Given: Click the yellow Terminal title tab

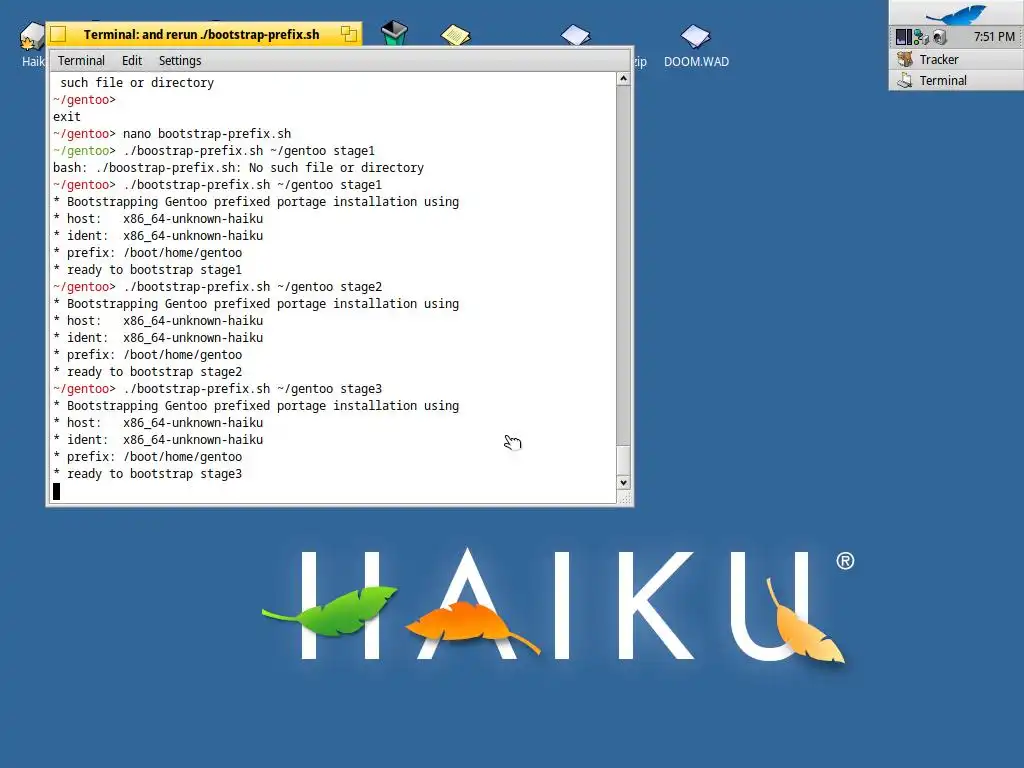Looking at the screenshot, I should [202, 34].
